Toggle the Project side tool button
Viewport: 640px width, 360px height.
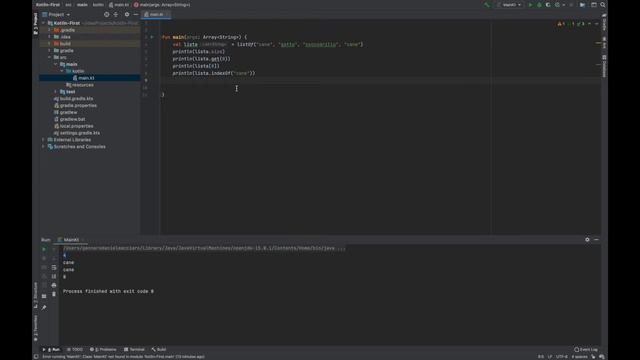click(36, 23)
